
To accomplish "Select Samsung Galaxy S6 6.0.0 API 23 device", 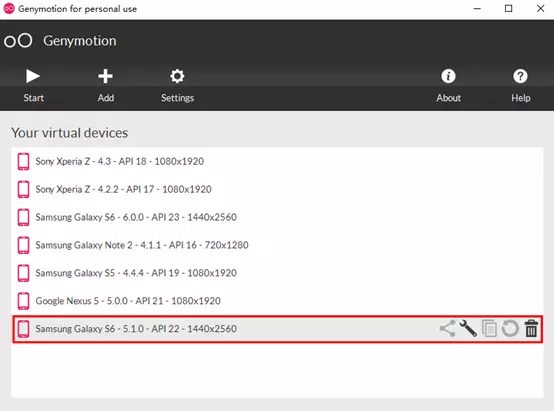I will point(277,217).
